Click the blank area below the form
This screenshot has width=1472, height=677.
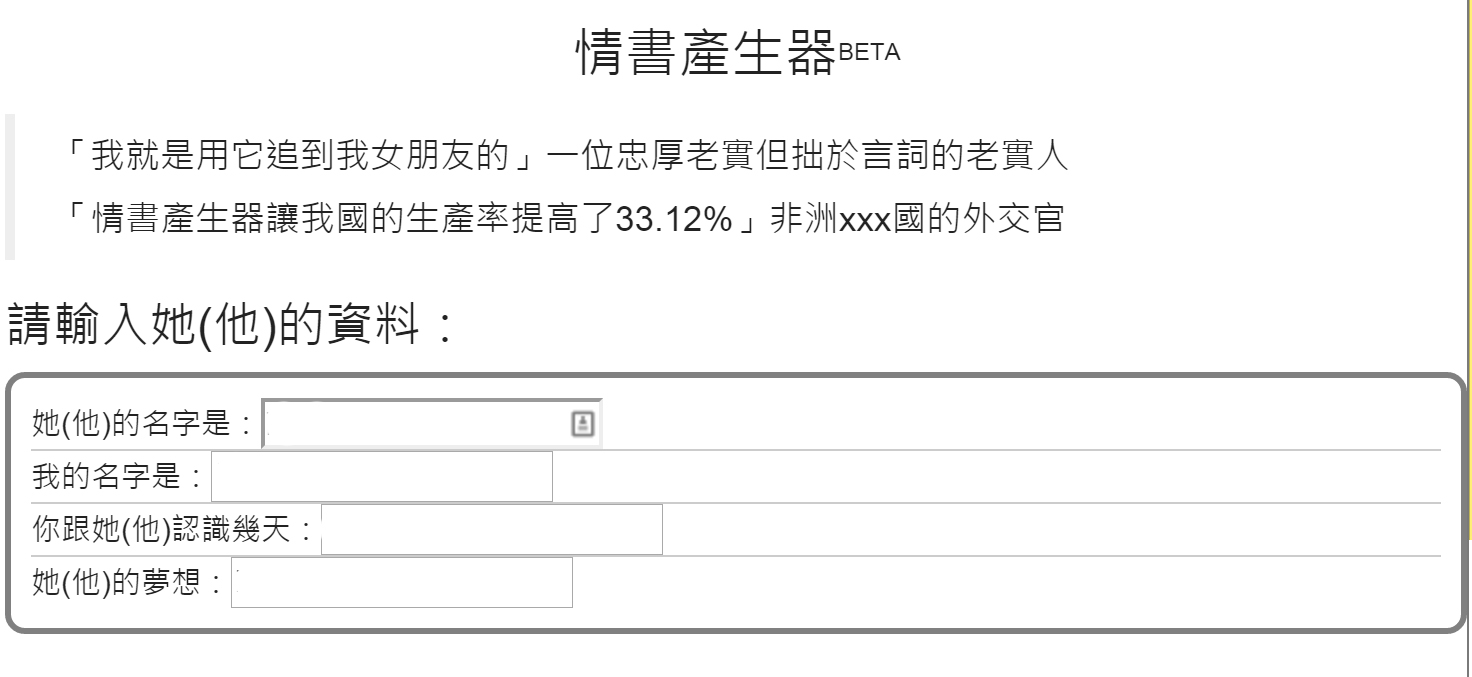pyautogui.click(x=700, y=660)
